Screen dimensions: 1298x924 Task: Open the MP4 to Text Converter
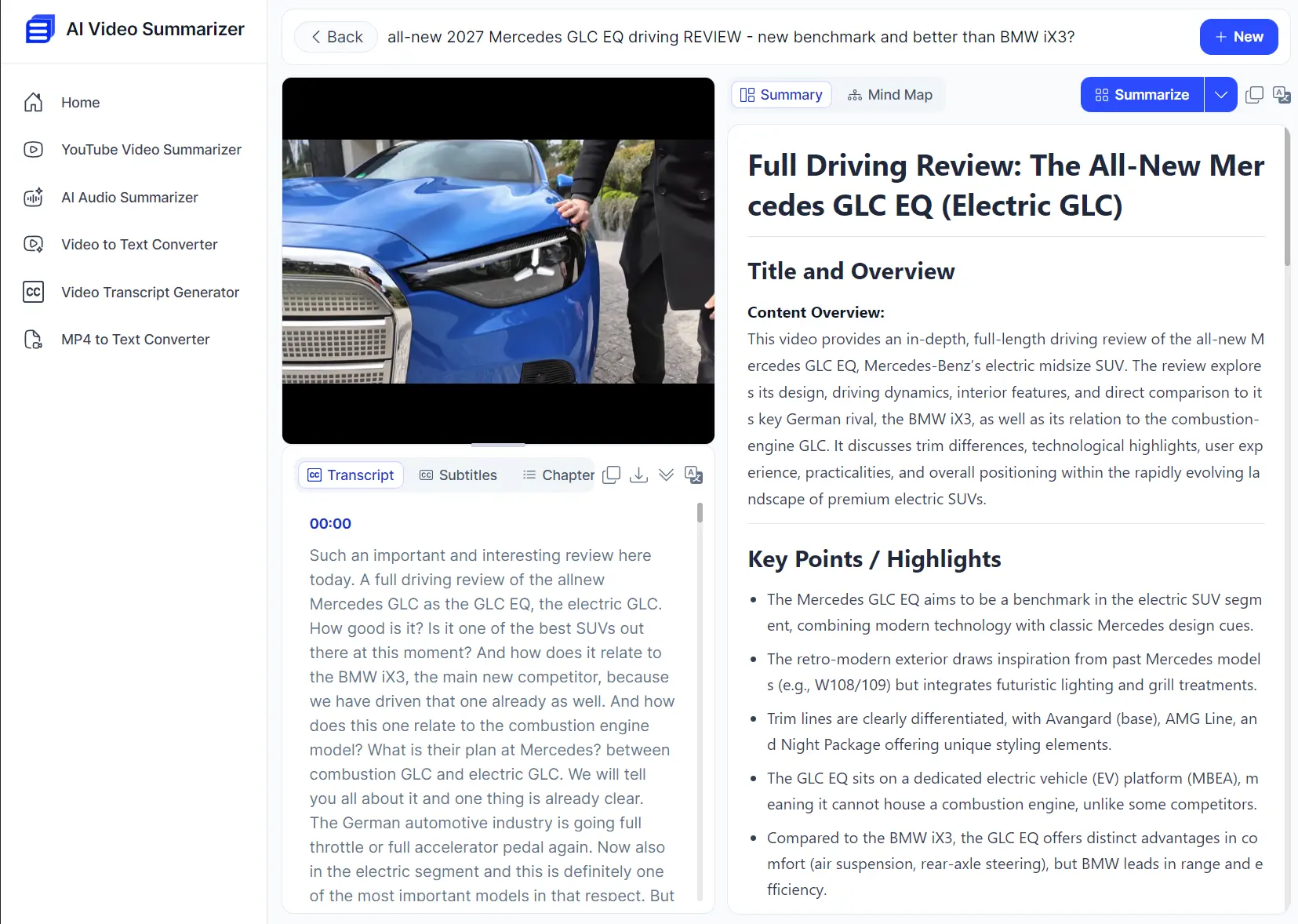point(135,340)
